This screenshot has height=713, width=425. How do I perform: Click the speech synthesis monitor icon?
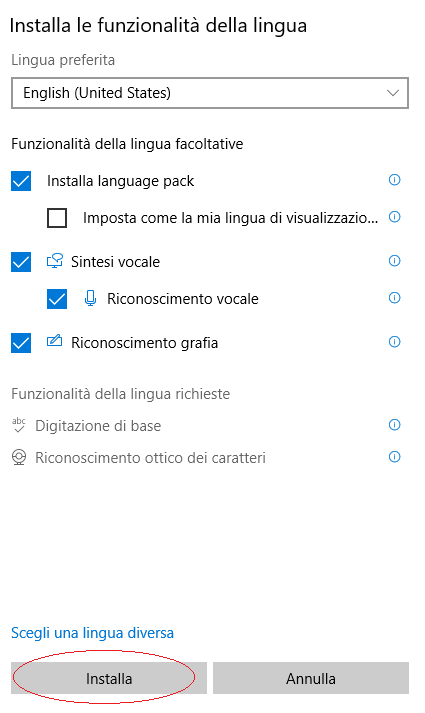coord(55,261)
